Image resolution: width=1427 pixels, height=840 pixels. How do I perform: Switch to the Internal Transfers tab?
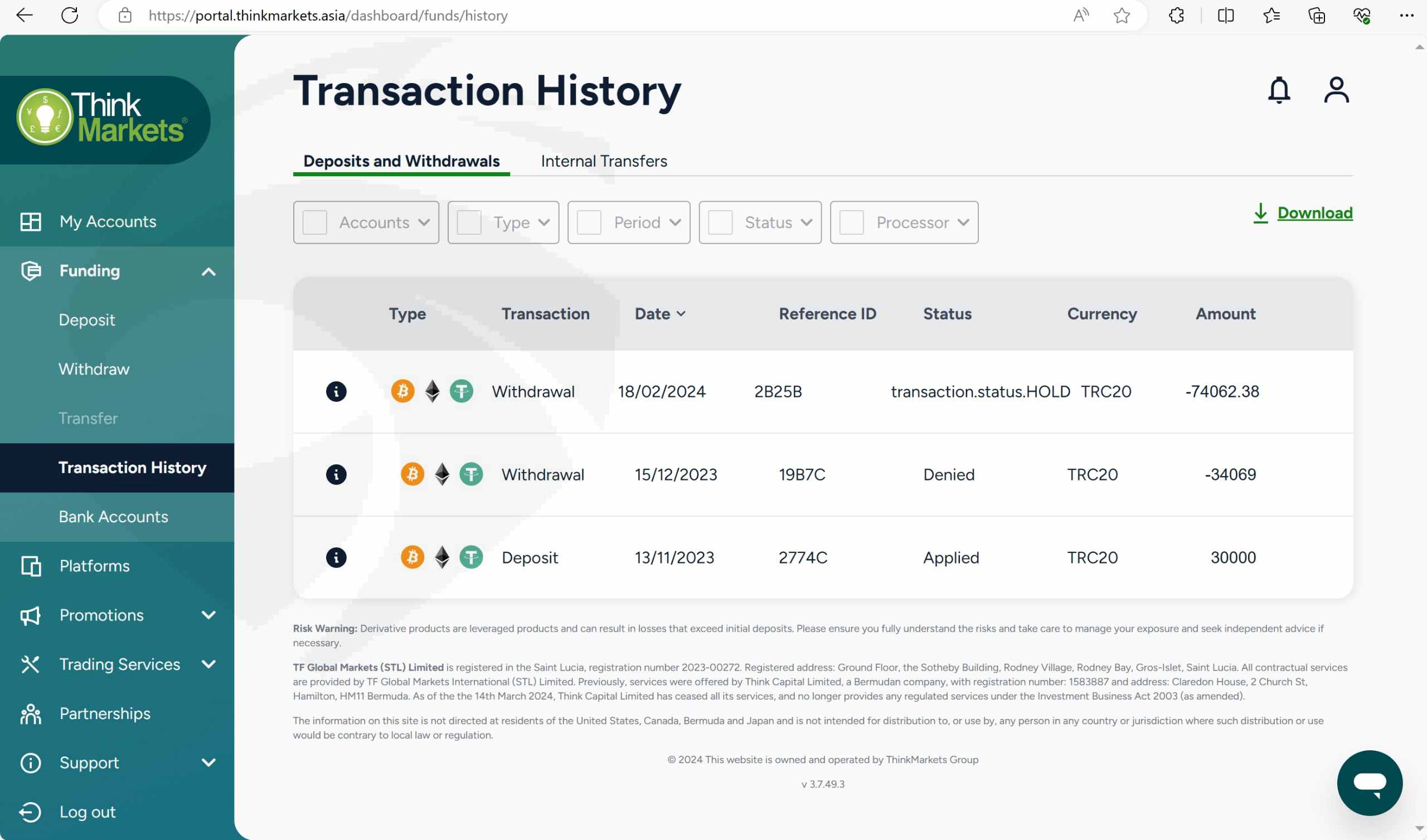tap(604, 162)
